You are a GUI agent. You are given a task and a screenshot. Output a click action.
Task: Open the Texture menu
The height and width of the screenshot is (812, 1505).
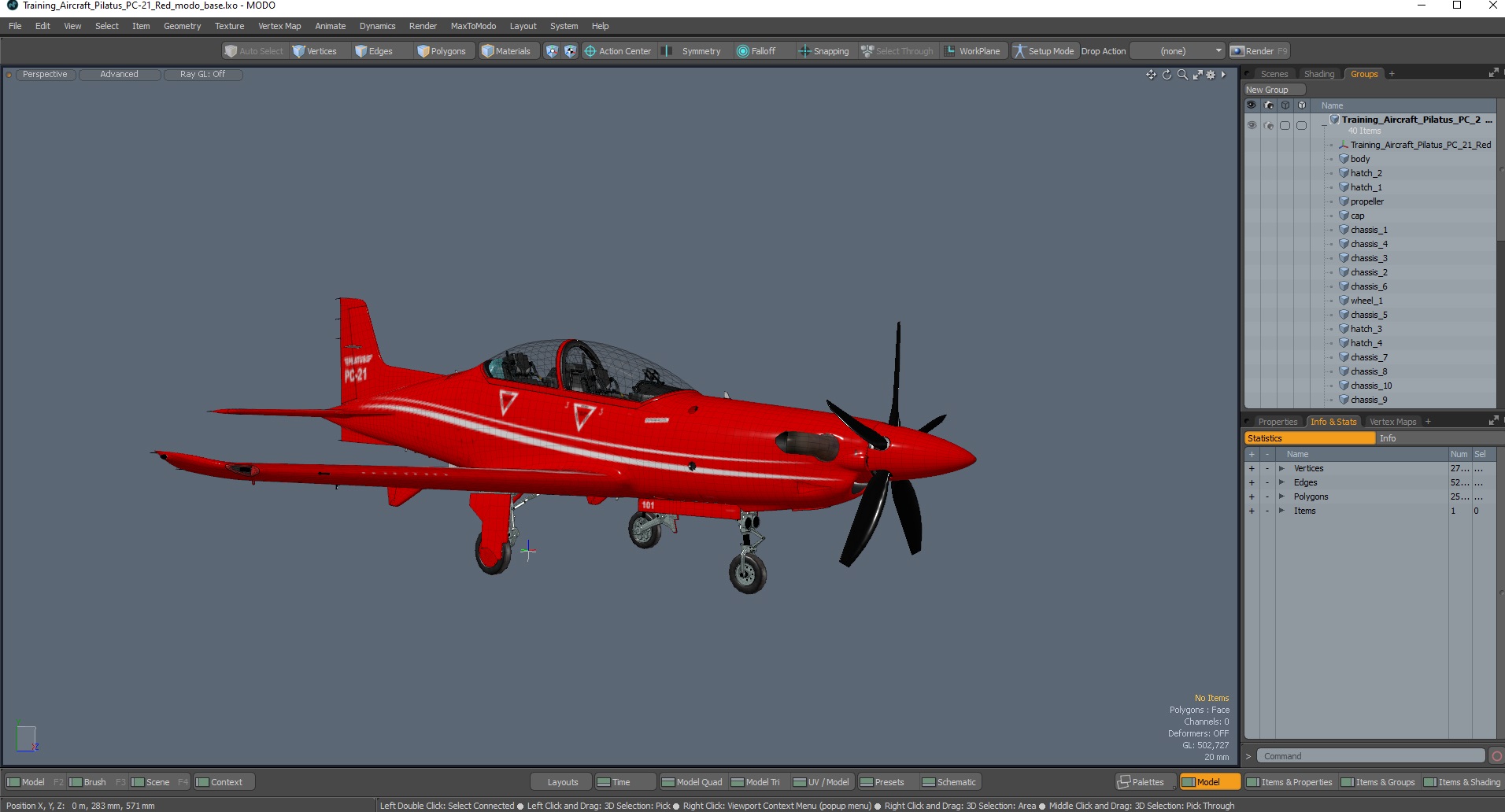tap(229, 26)
